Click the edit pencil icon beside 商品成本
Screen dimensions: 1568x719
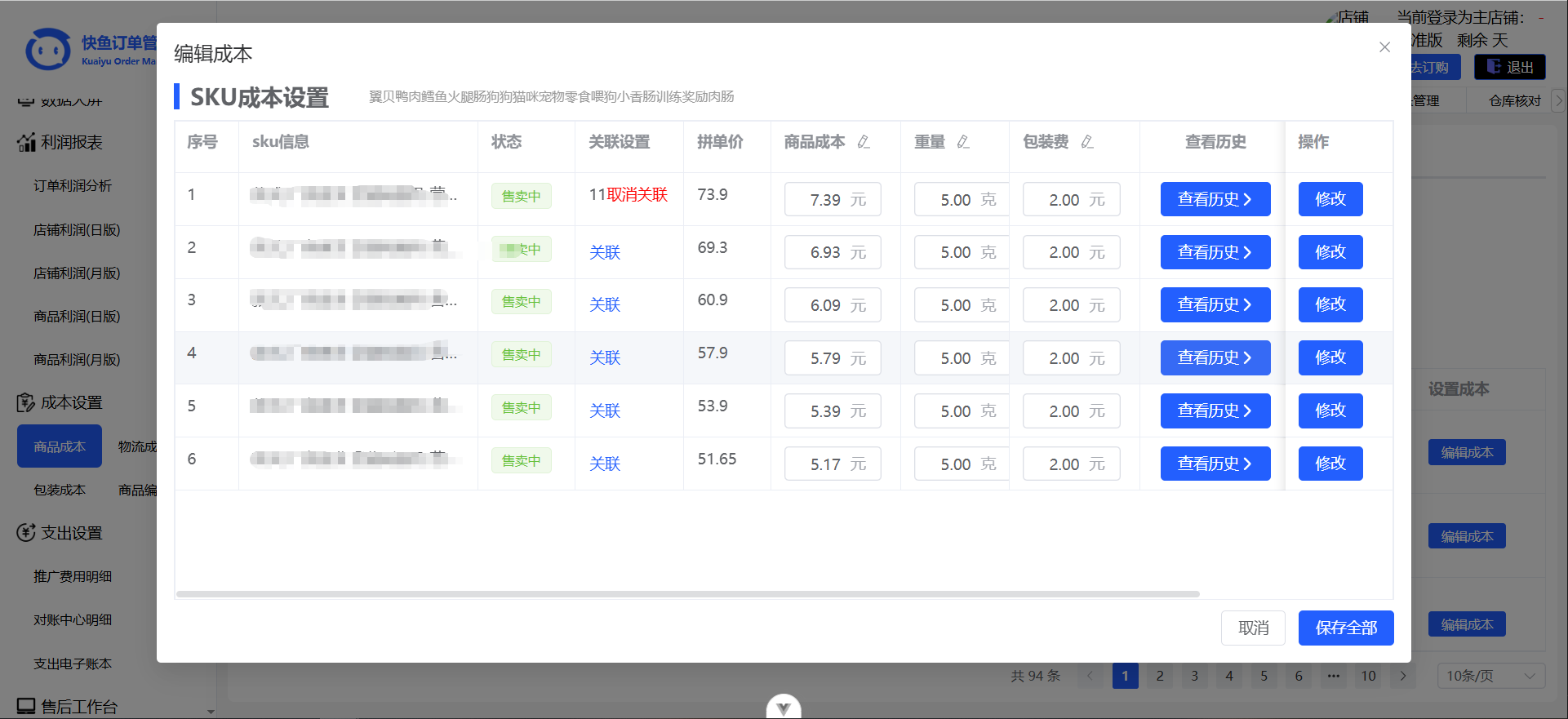864,142
